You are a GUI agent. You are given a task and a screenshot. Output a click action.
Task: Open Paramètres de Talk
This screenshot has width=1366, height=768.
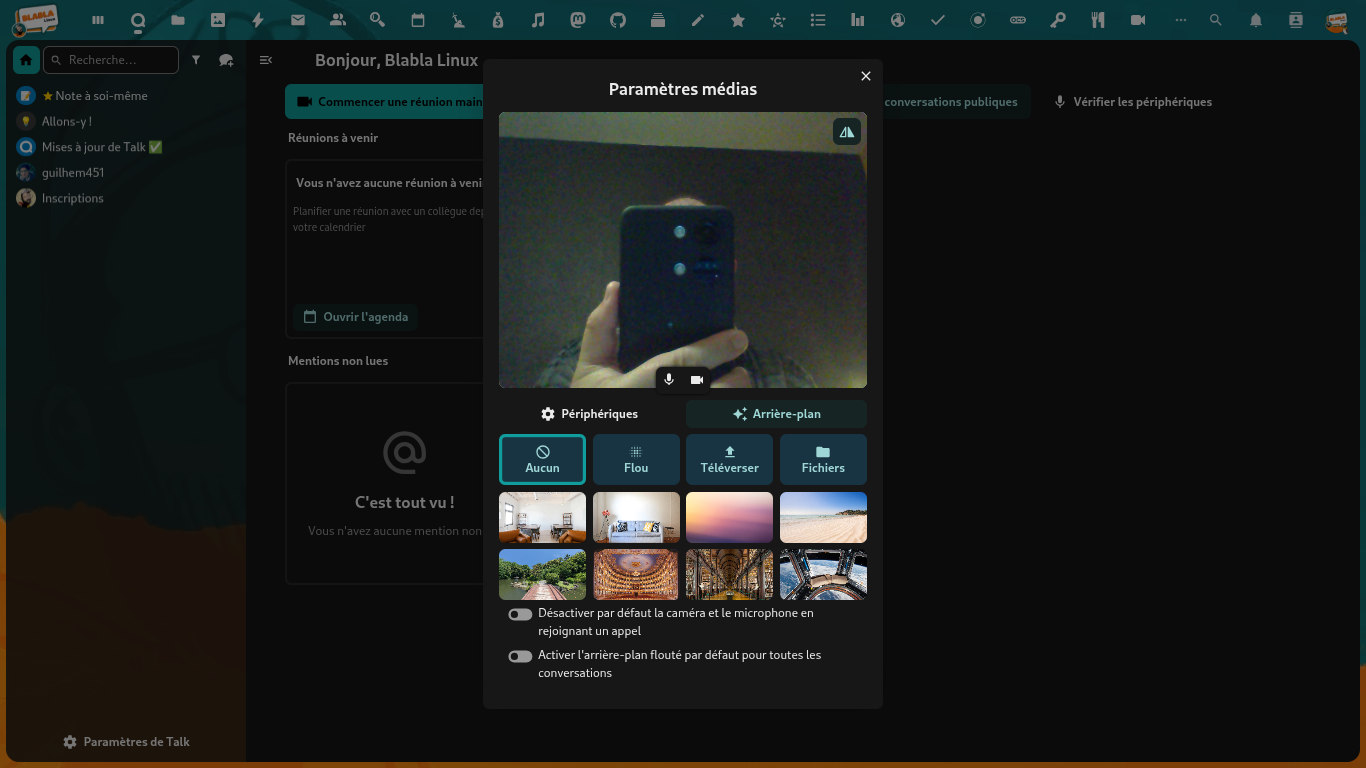126,742
